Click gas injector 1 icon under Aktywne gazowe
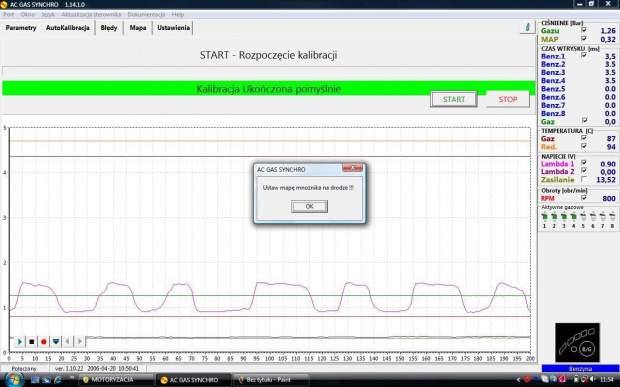The image size is (620, 387). point(544,217)
